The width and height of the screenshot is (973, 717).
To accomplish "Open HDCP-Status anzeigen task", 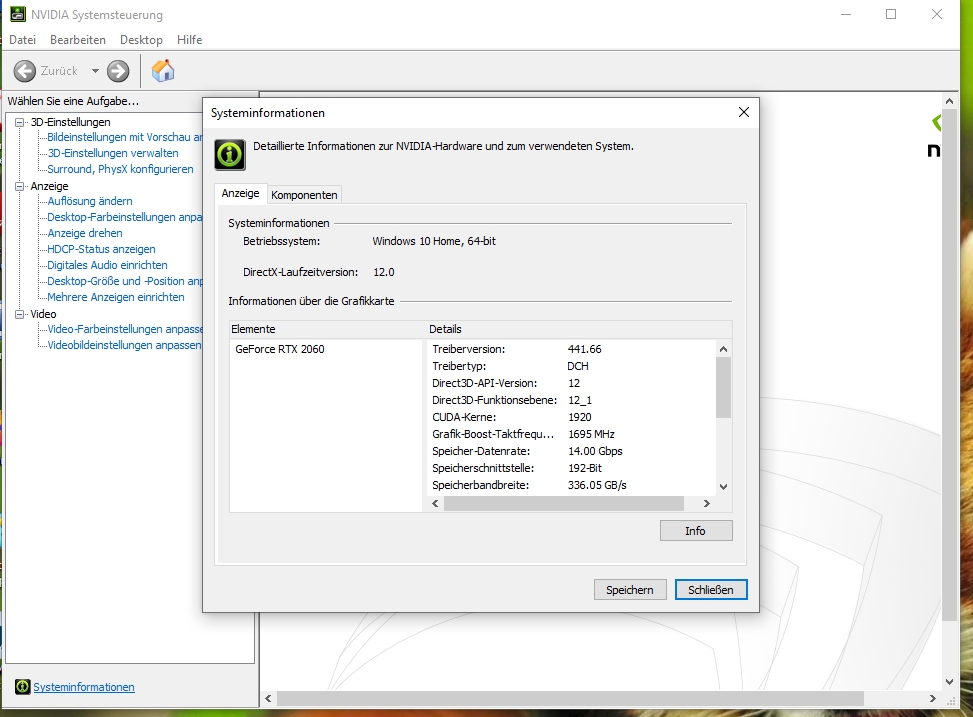I will [101, 249].
